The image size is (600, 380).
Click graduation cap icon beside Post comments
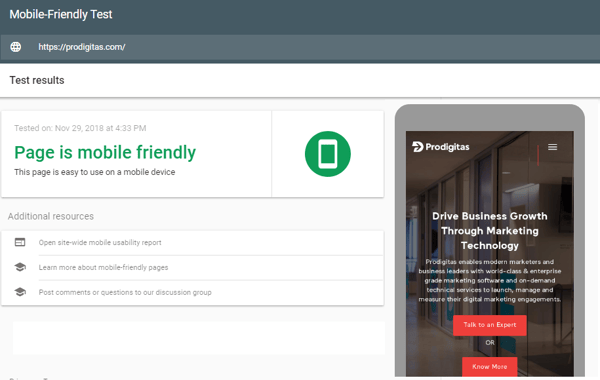point(20,292)
